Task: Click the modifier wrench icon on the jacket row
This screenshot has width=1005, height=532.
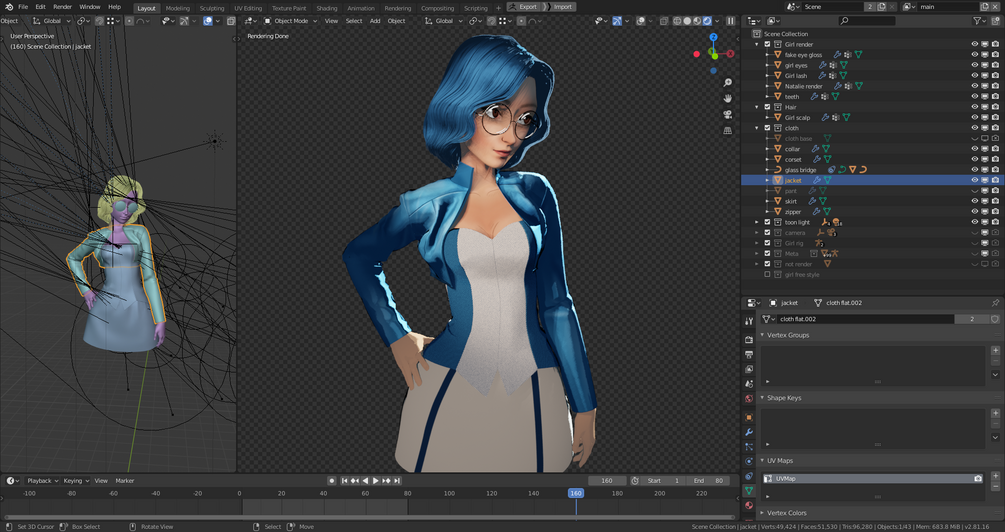Action: (x=817, y=181)
